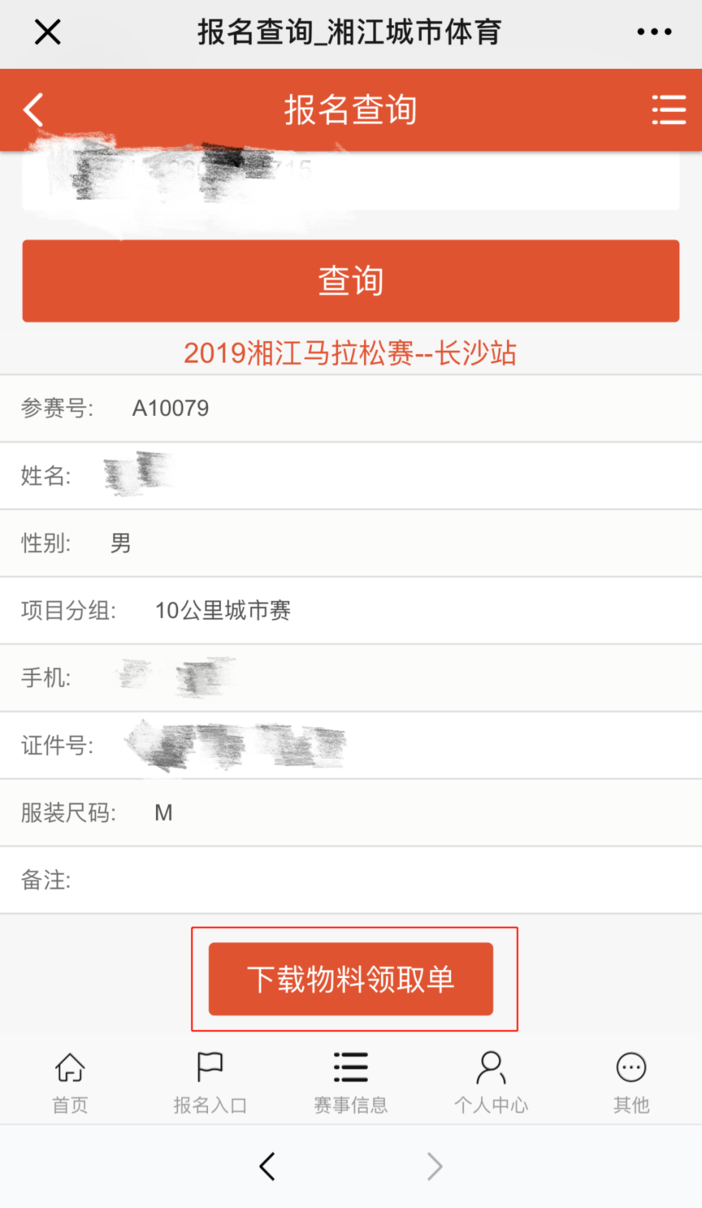This screenshot has width=702, height=1208.
Task: Open the three-dot more options menu
Action: tap(655, 32)
